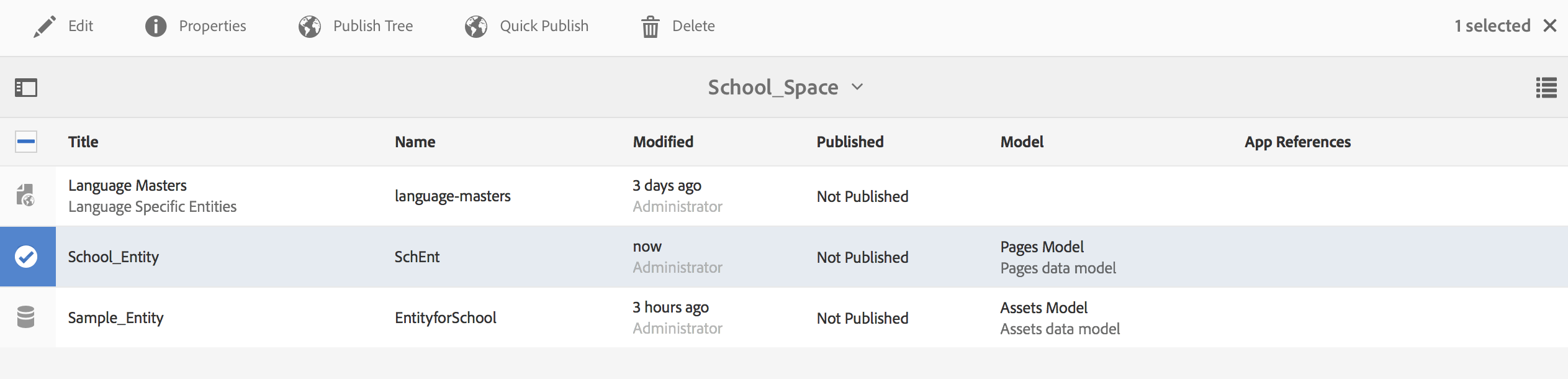Click the Quick Publish globe icon

[476, 26]
